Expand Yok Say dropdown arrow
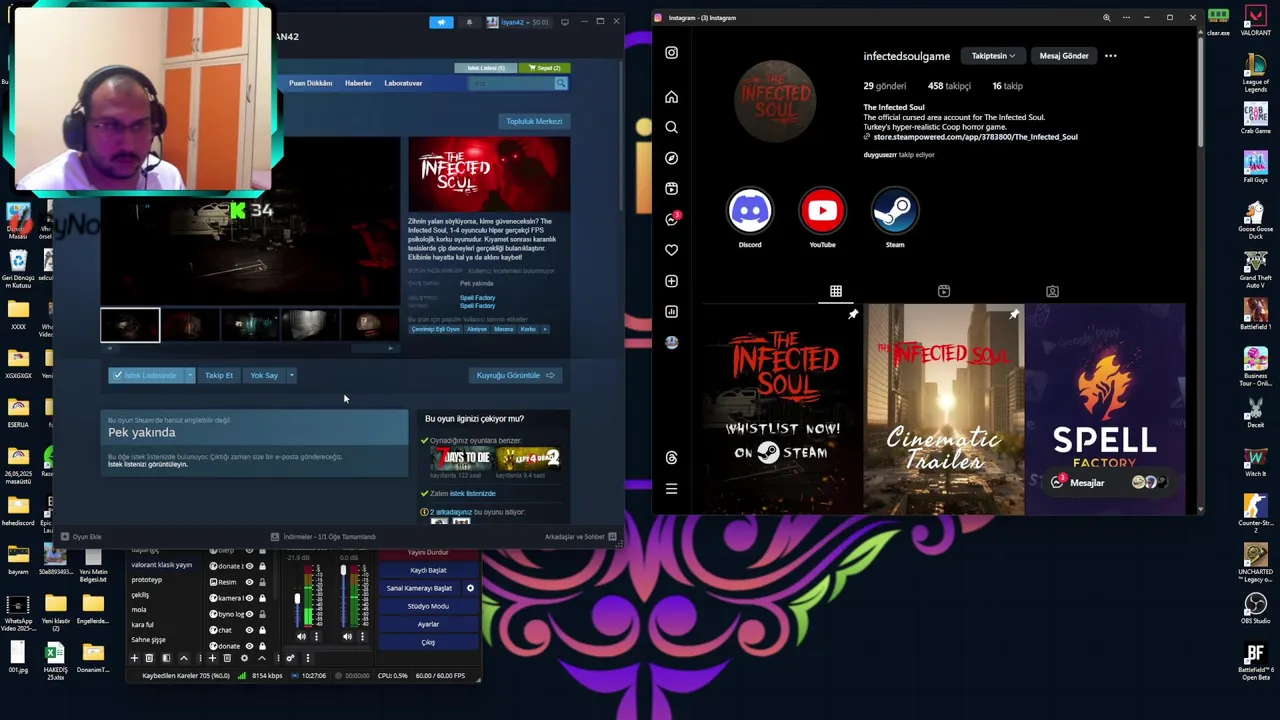 [291, 375]
